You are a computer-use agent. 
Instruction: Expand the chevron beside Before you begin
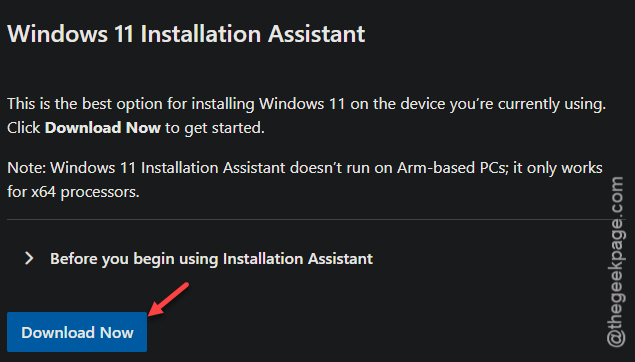29,258
